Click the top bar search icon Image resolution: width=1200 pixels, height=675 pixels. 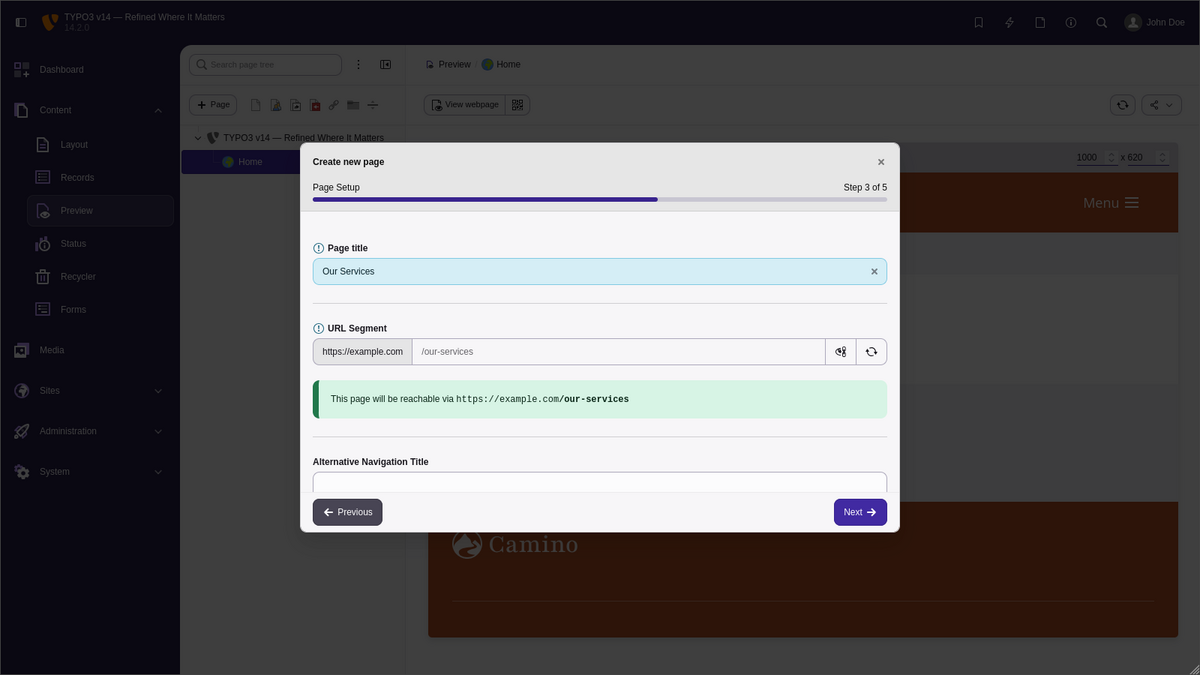click(x=1101, y=22)
